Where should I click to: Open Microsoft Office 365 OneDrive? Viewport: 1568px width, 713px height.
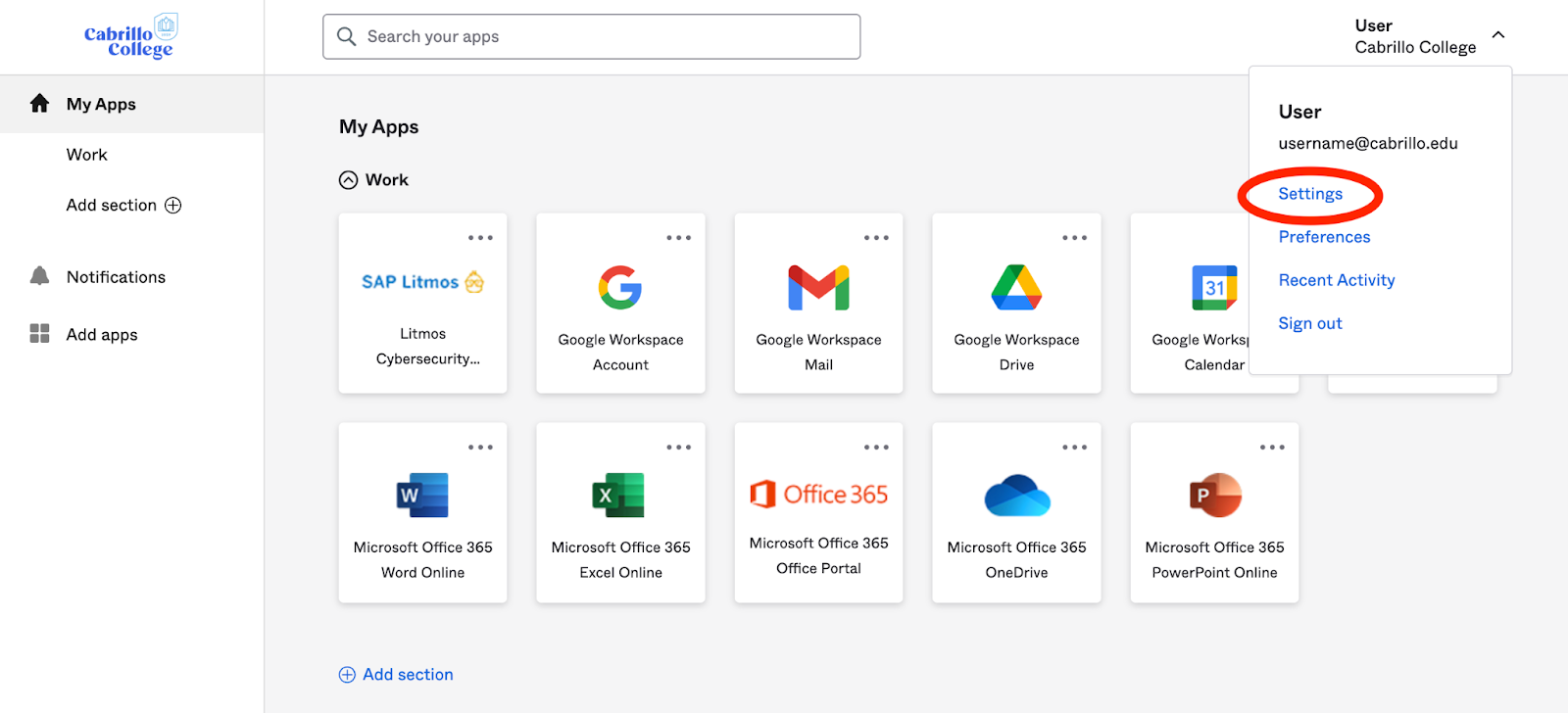tap(1016, 513)
